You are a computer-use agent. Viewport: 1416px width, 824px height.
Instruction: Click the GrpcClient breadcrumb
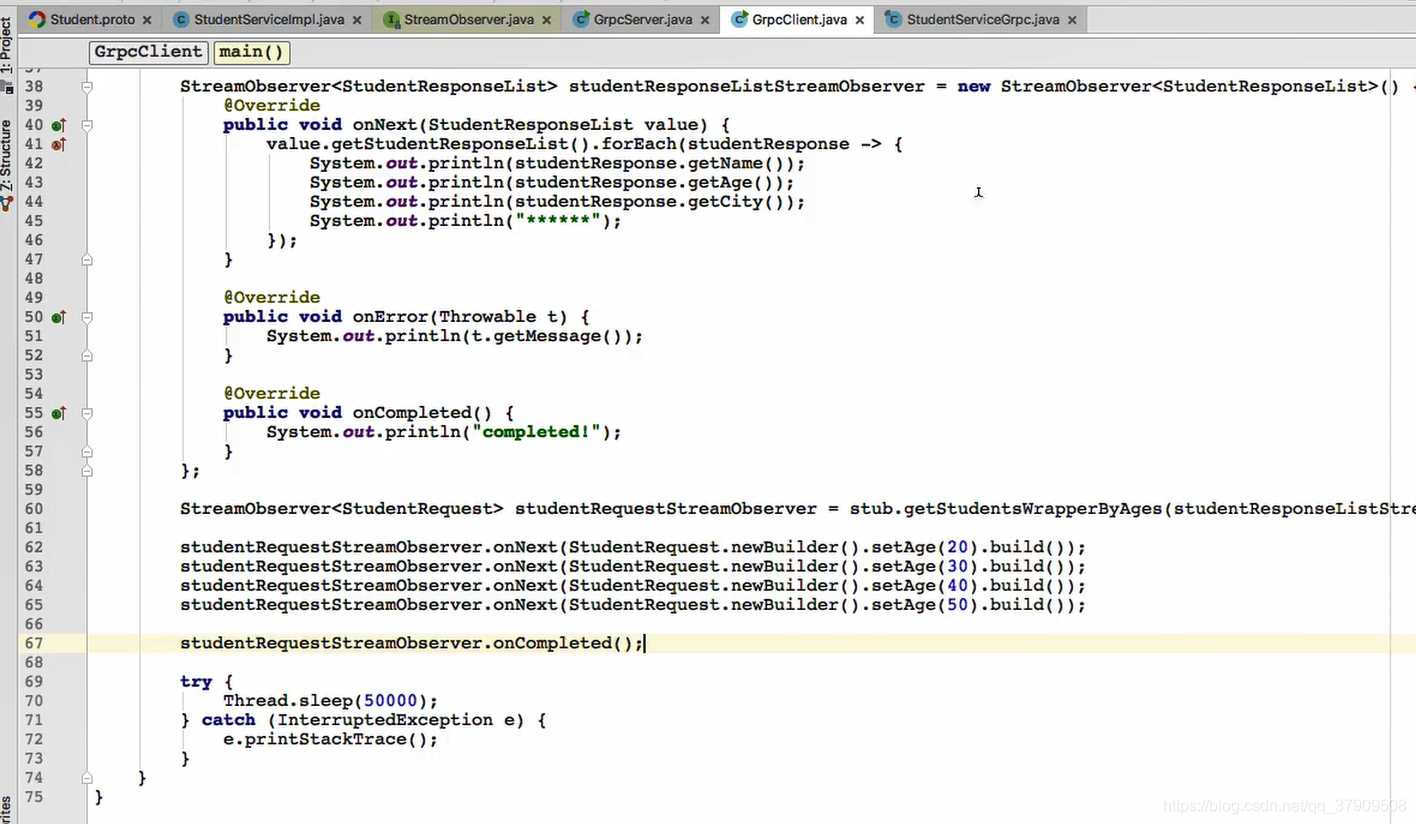tap(149, 52)
